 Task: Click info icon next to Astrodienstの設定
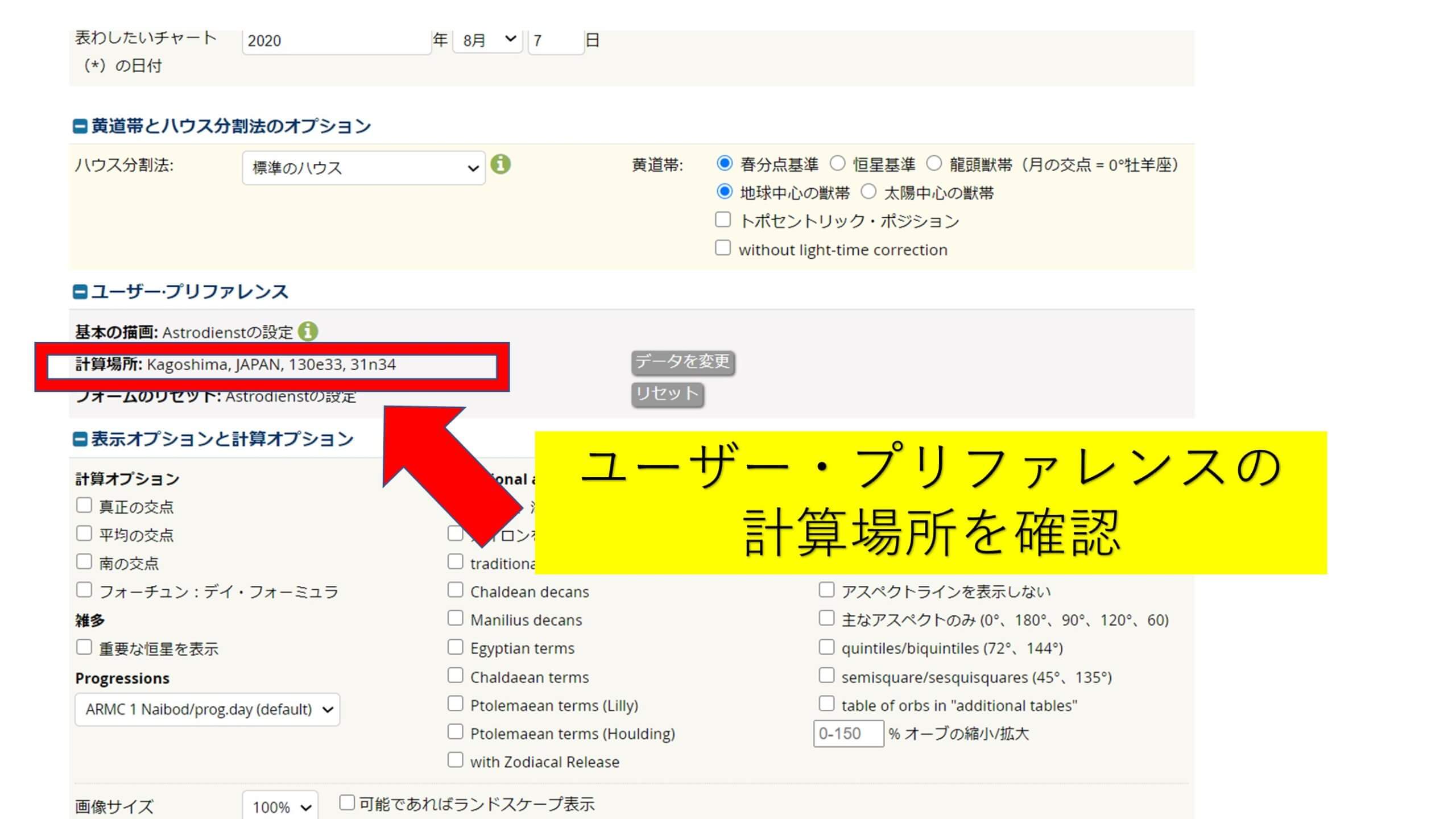click(x=308, y=331)
